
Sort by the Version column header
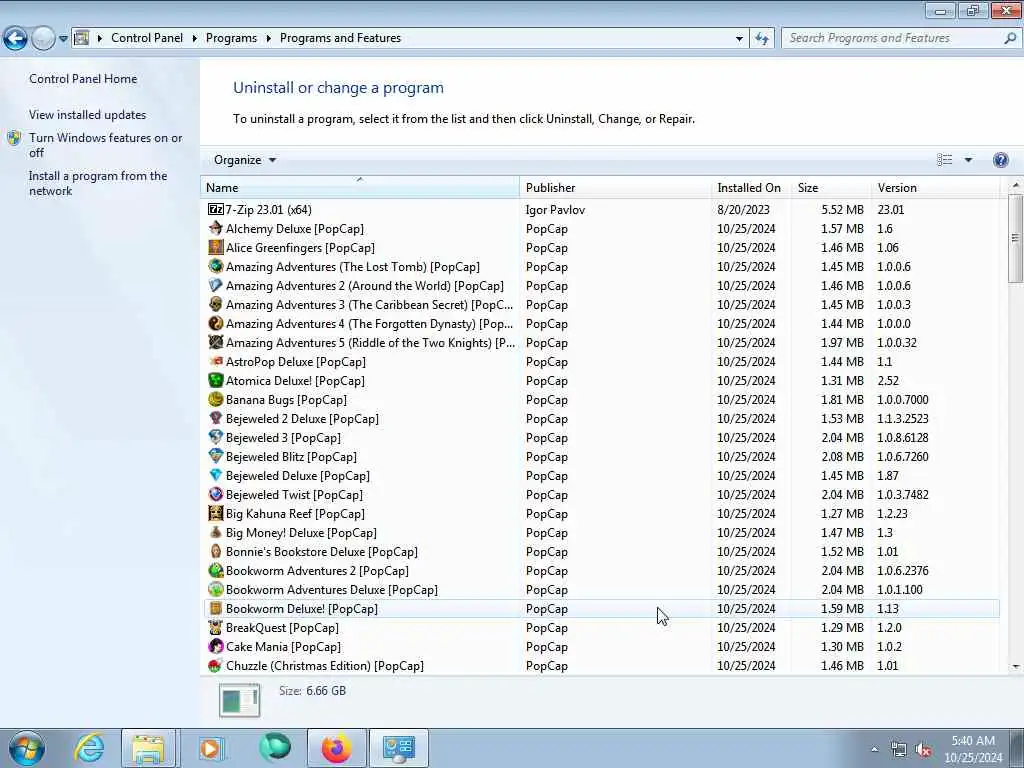point(935,187)
